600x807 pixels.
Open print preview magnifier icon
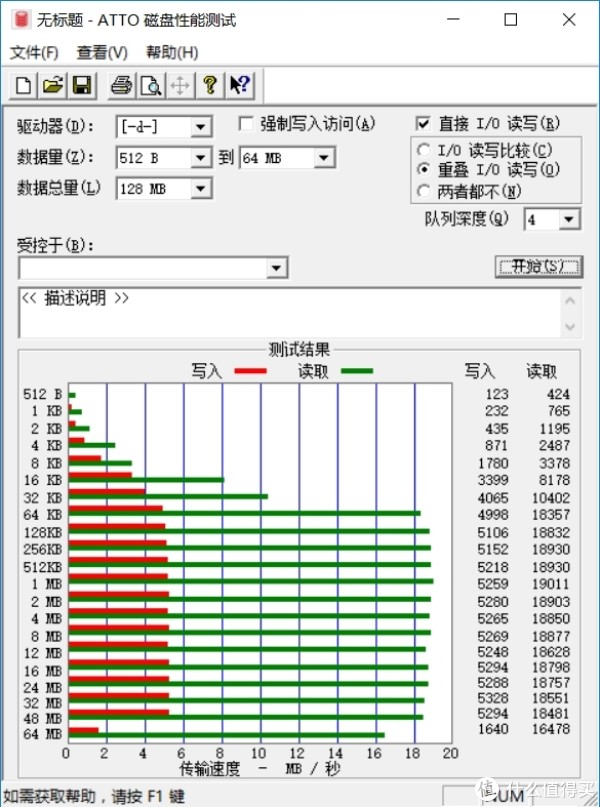[151, 85]
